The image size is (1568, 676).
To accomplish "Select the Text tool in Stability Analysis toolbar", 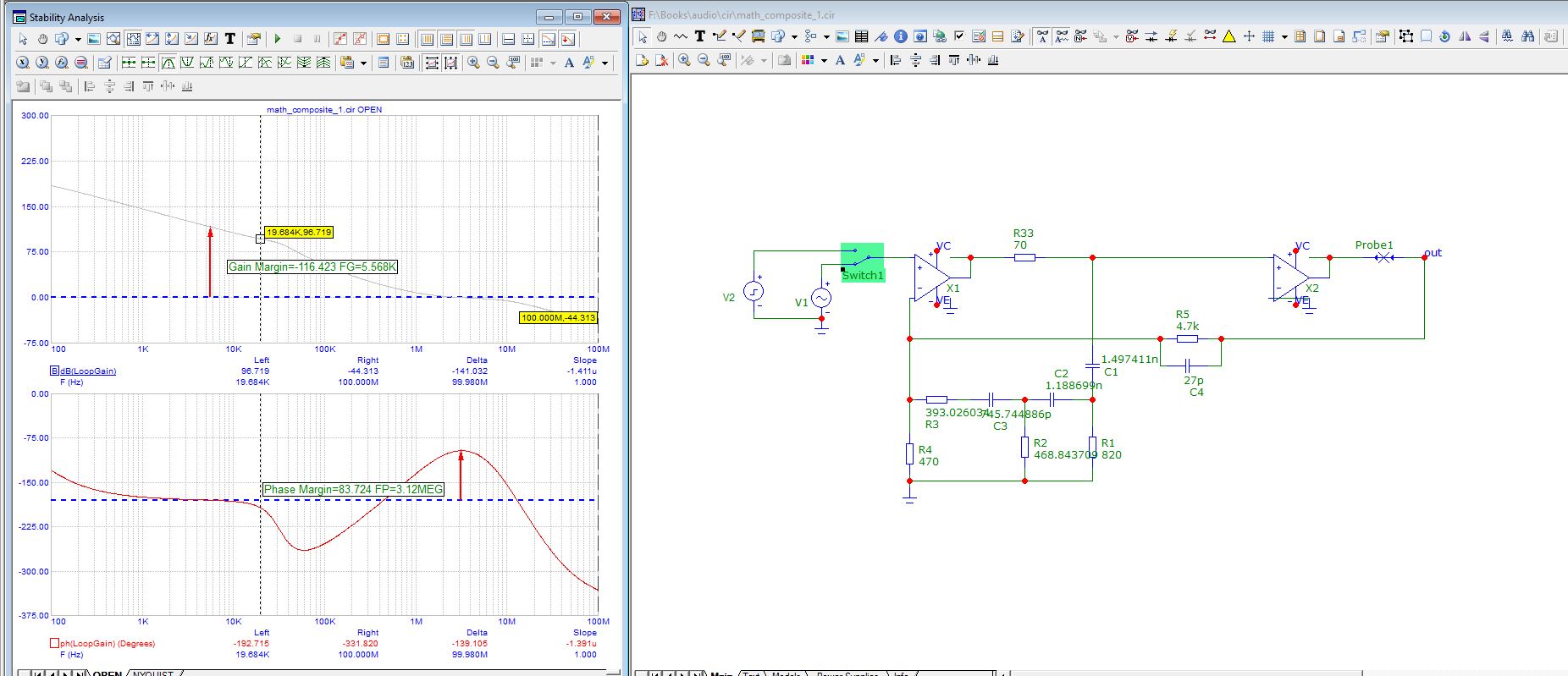I will click(x=229, y=39).
